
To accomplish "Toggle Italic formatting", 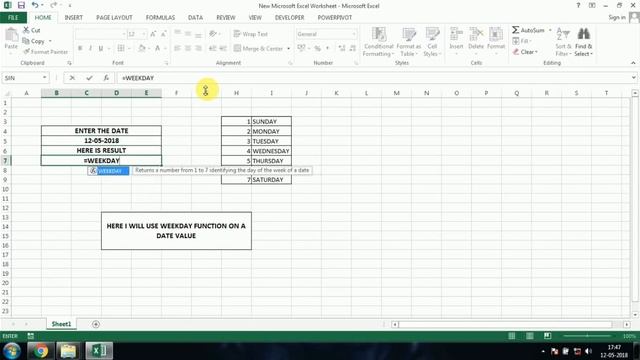I will (x=90, y=48).
